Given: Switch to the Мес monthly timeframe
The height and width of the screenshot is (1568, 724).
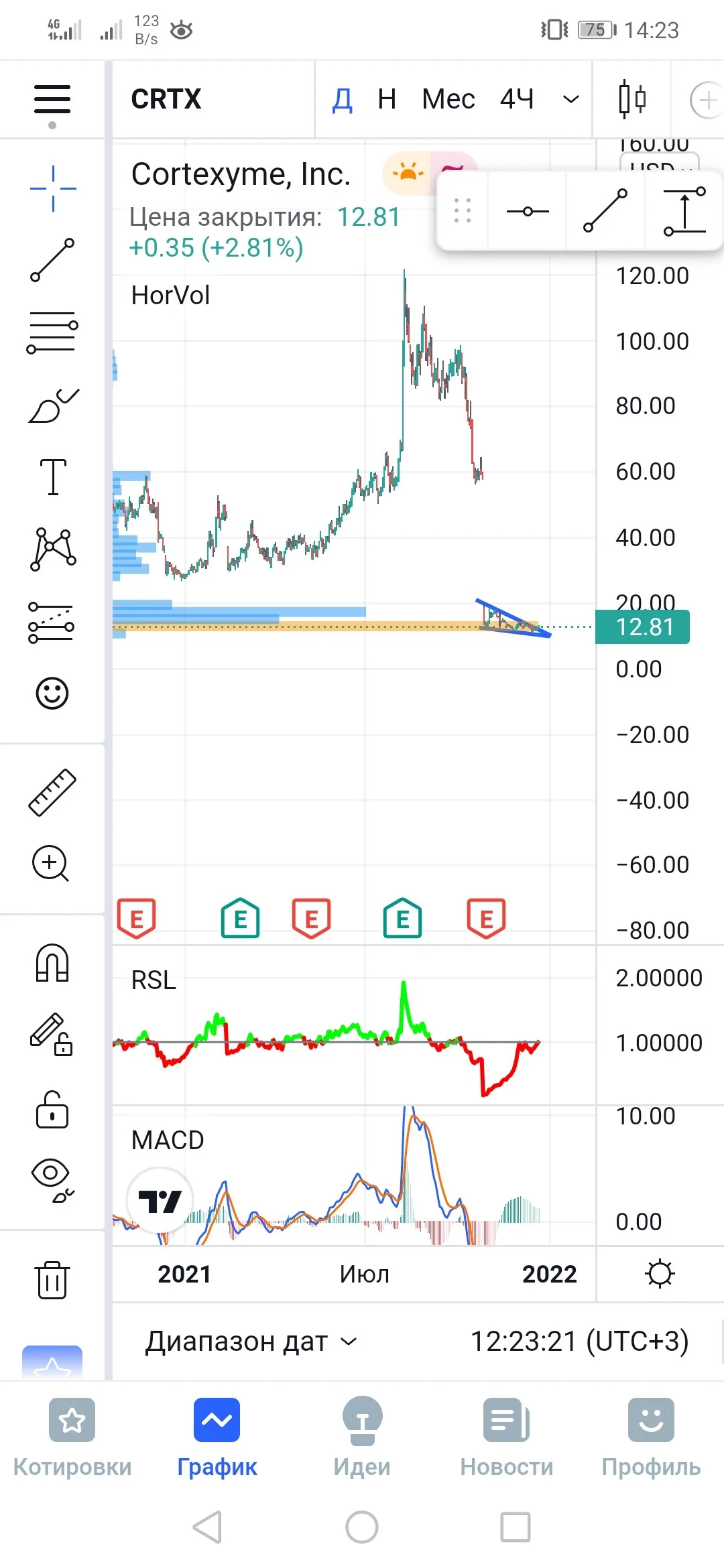Looking at the screenshot, I should pos(448,100).
